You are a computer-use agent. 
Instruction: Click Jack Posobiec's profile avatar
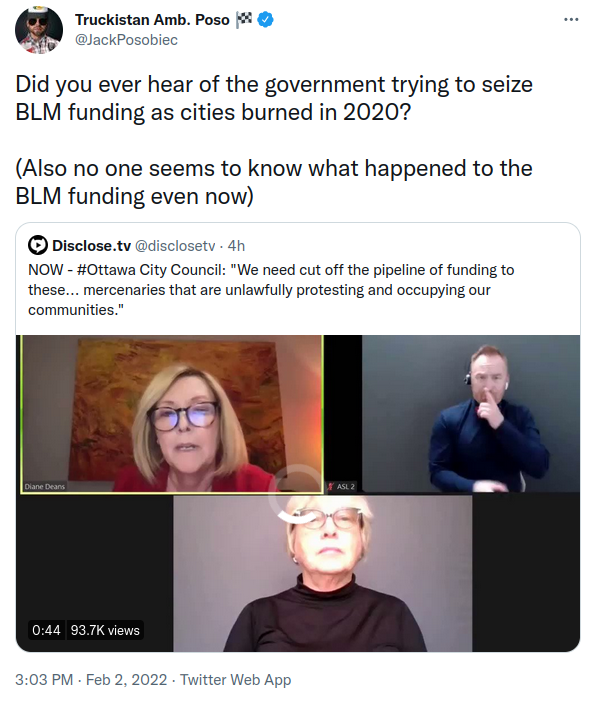click(x=39, y=30)
